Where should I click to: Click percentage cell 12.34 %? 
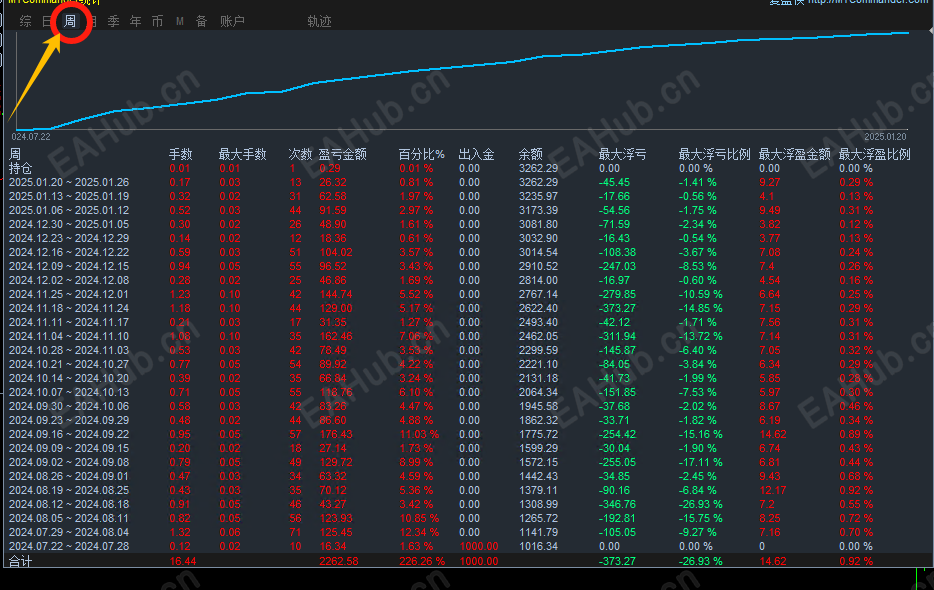click(x=419, y=533)
